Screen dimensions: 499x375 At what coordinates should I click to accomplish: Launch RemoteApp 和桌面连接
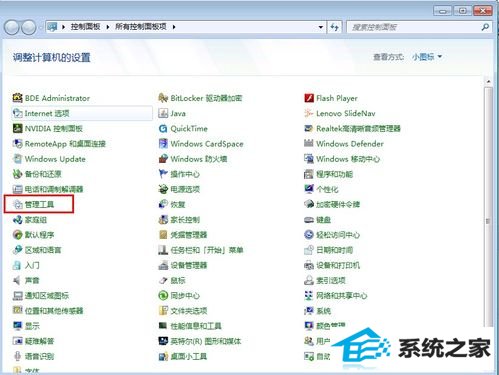(59, 144)
